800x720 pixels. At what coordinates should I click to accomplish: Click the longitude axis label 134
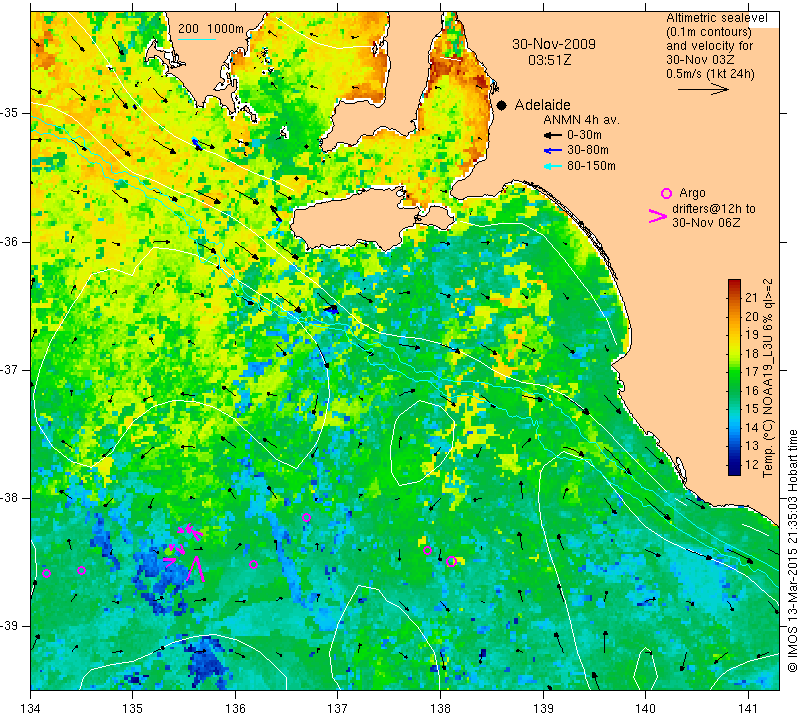point(31,708)
